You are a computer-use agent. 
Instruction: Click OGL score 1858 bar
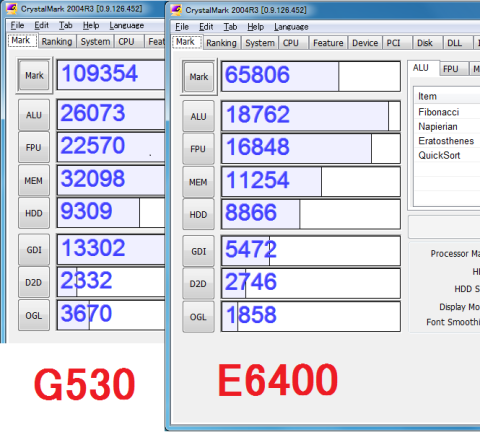[311, 316]
